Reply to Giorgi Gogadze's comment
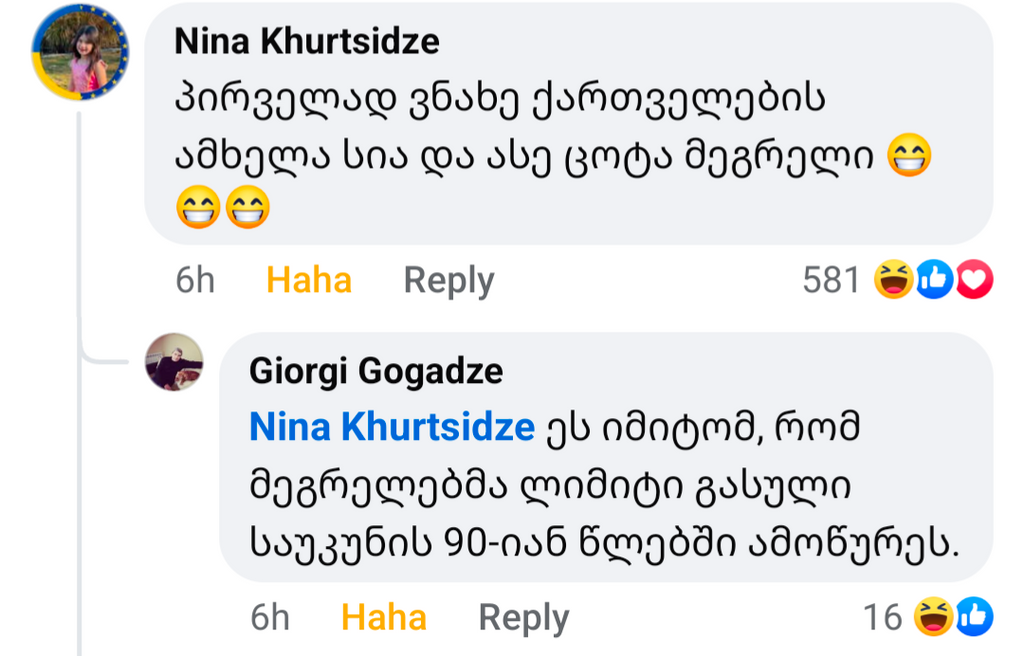1024x656 pixels. coord(523,617)
